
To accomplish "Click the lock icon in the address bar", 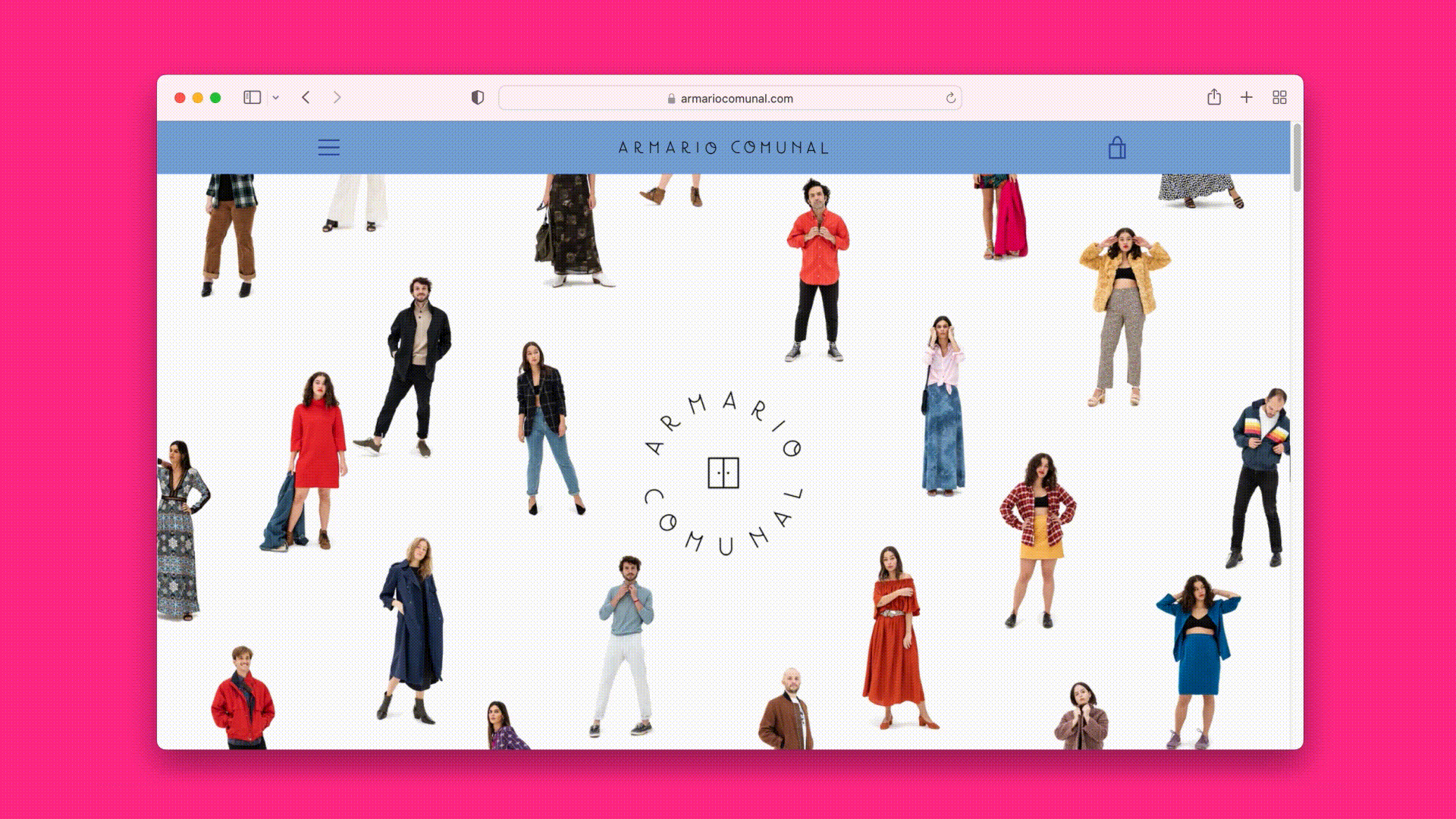I will [x=671, y=99].
